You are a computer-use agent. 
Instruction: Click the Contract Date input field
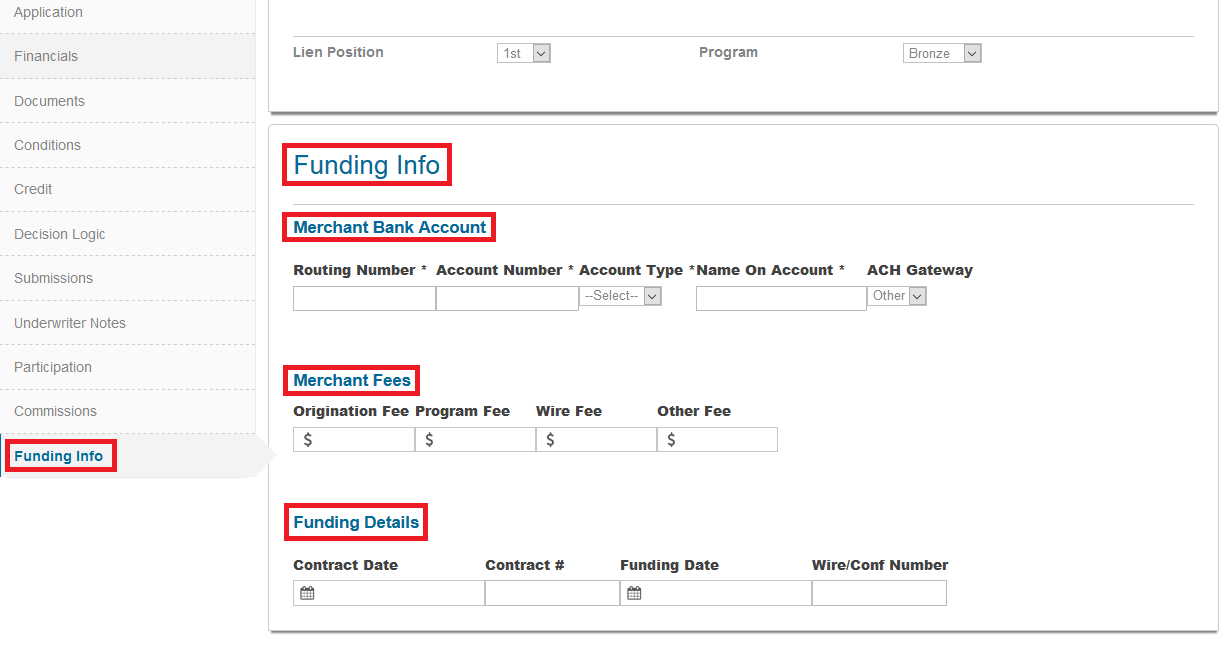[x=389, y=593]
